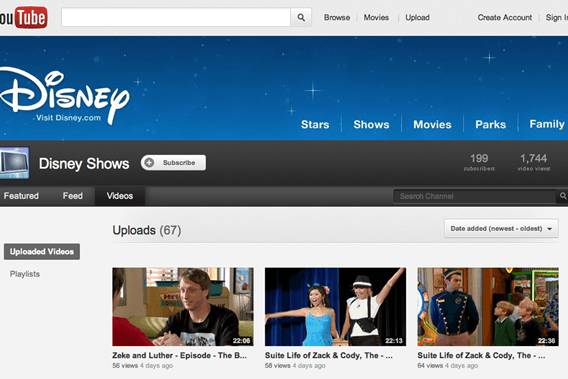This screenshot has width=568, height=379.
Task: Click the Disney logo banner
Action: pos(64,96)
